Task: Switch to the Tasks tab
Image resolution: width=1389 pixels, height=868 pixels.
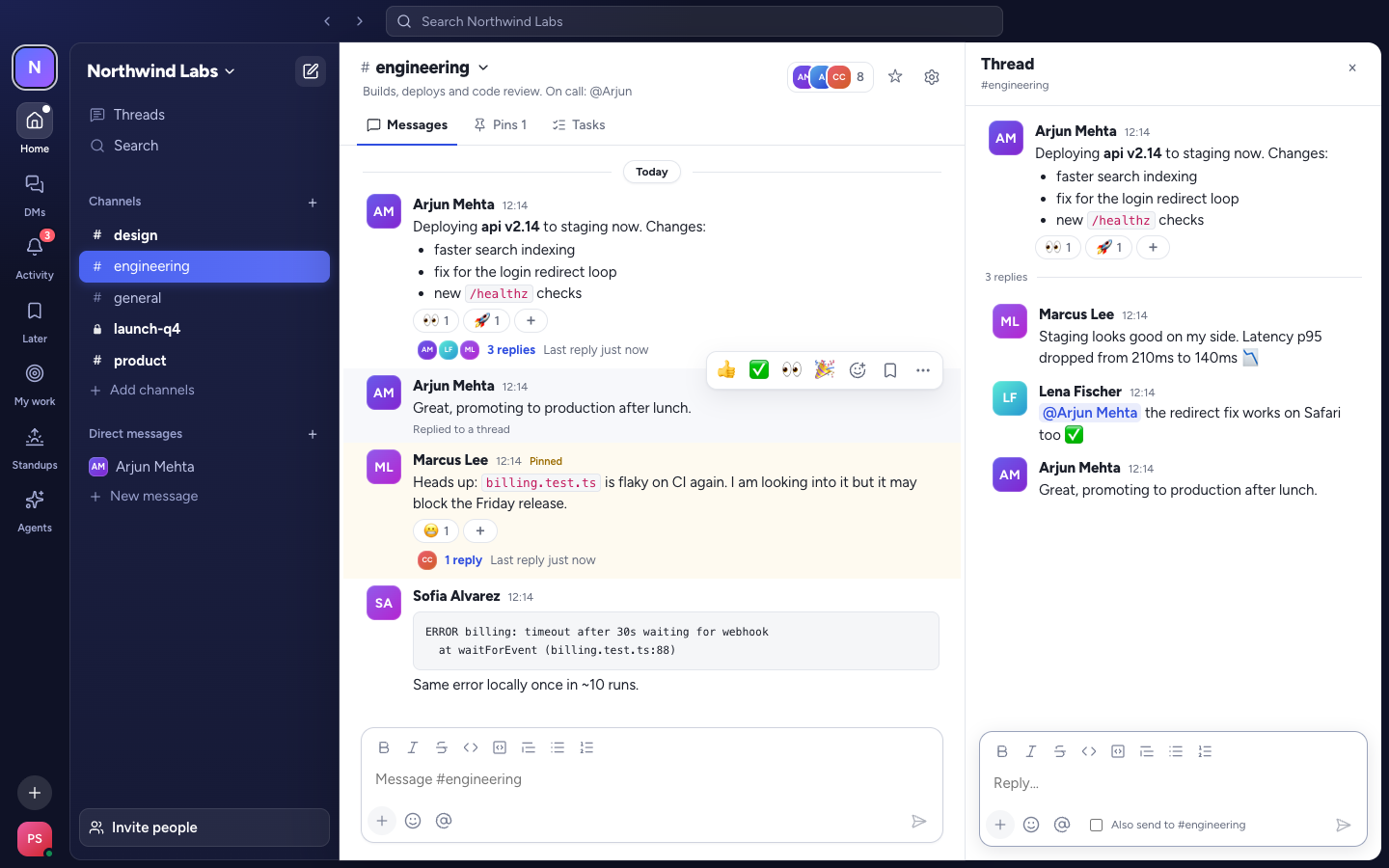Action: click(579, 125)
